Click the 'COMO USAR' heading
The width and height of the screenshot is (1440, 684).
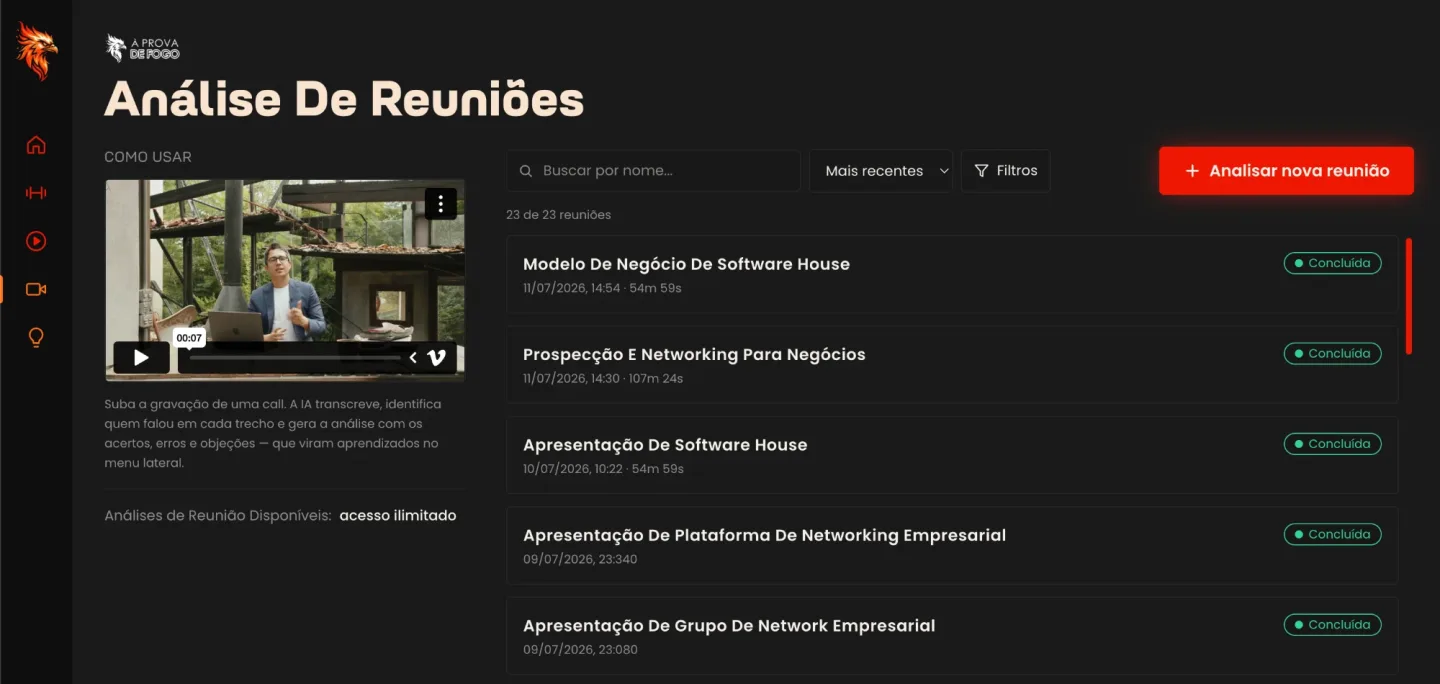pyautogui.click(x=148, y=157)
